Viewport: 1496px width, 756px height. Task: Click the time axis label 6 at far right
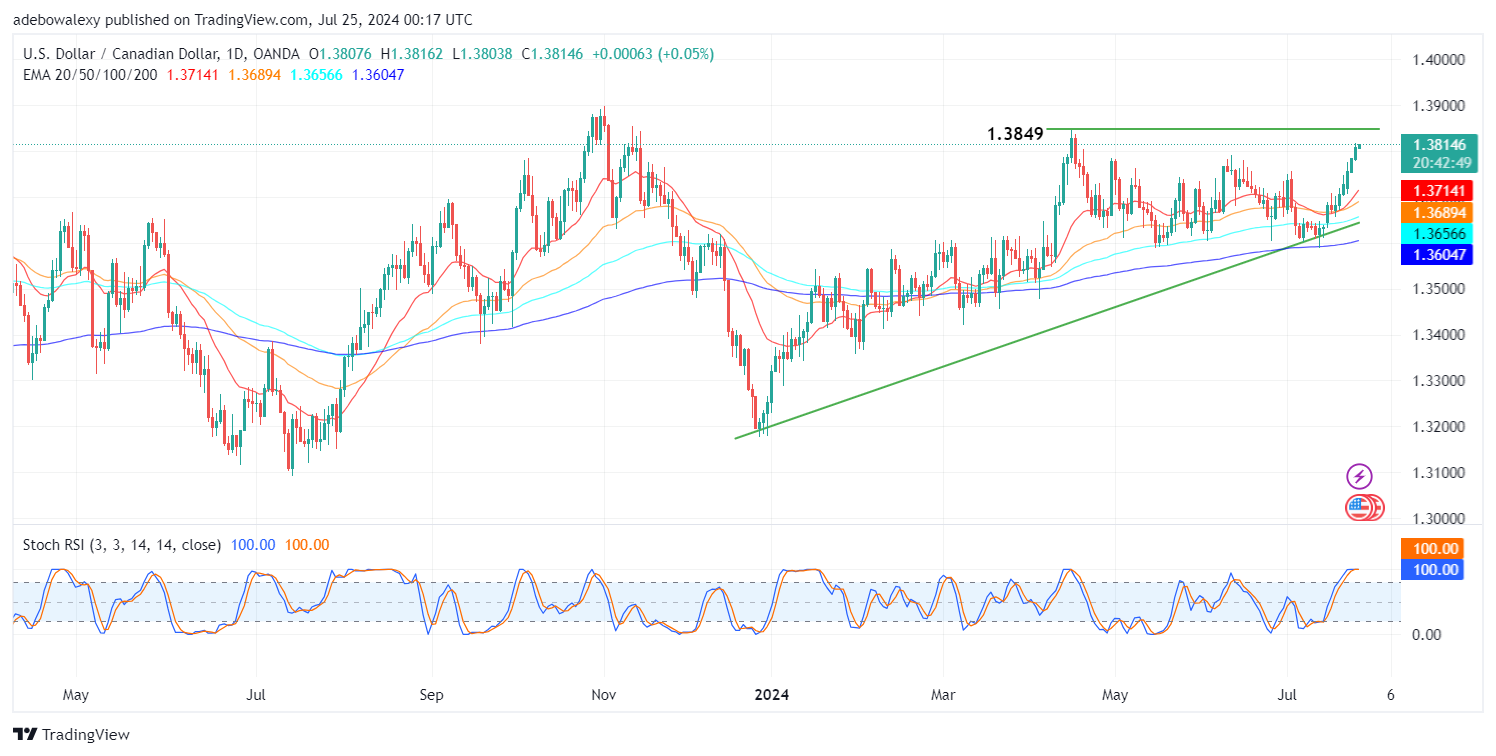(x=1391, y=693)
